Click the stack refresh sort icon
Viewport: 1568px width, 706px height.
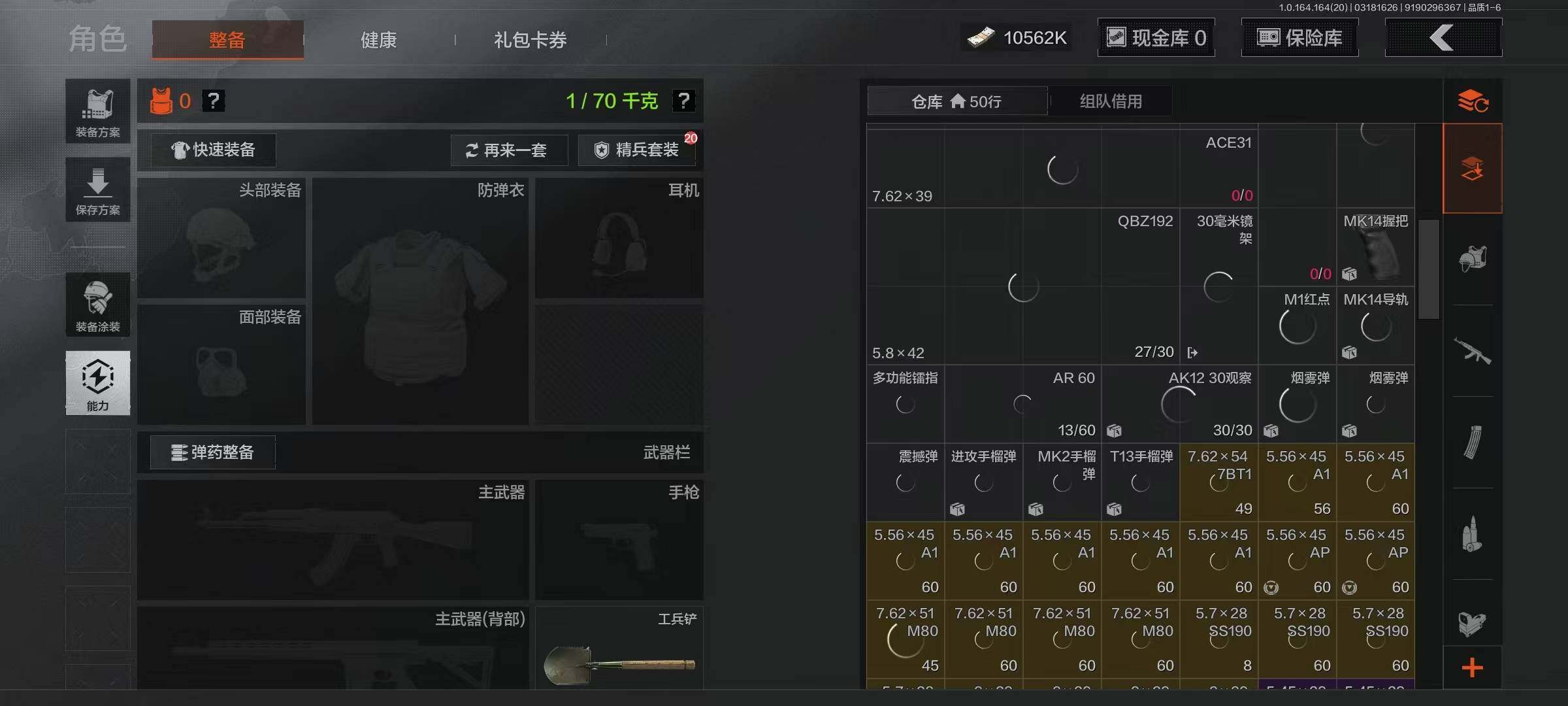tap(1472, 101)
